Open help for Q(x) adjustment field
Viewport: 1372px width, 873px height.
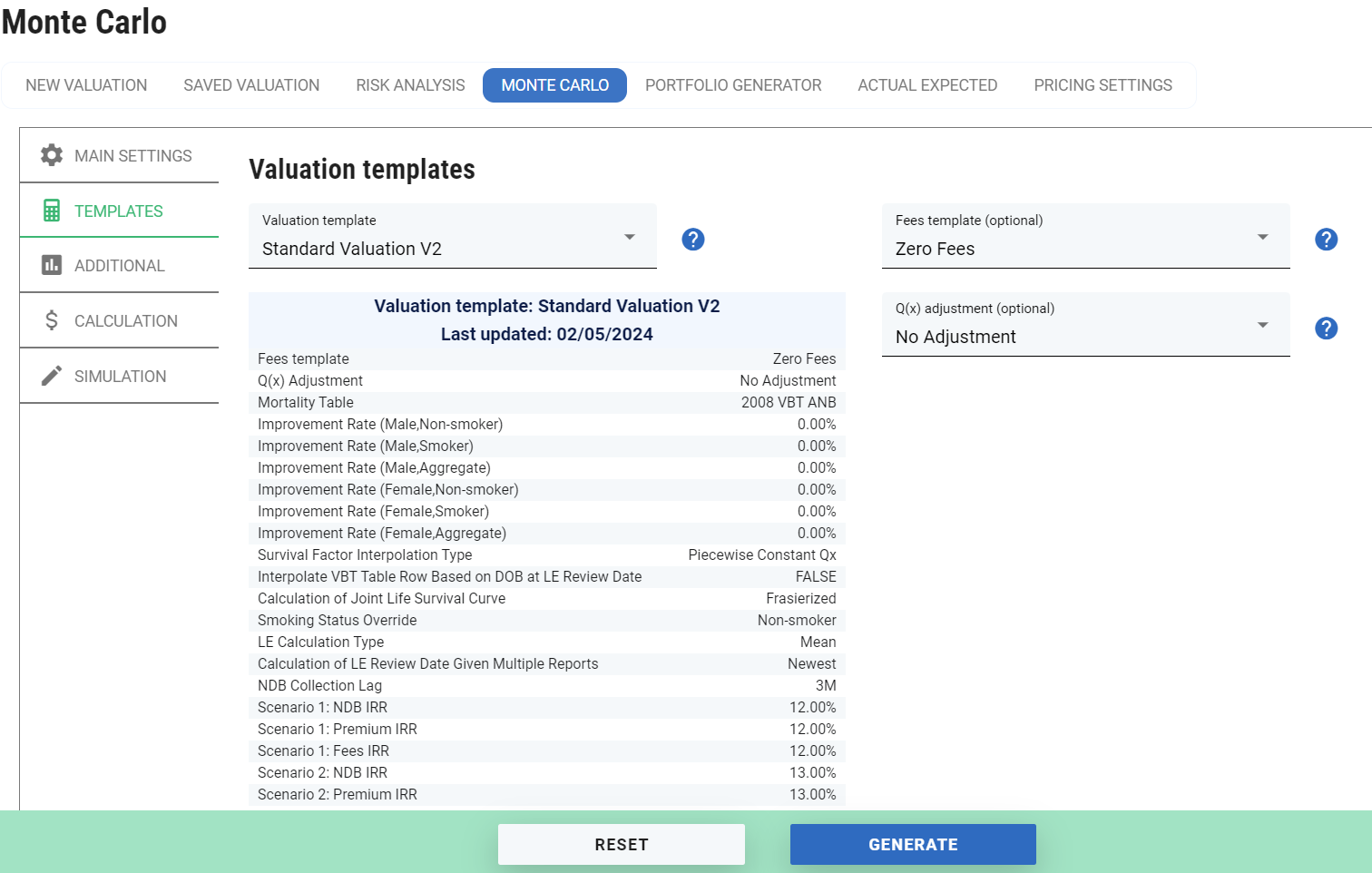[x=1326, y=328]
